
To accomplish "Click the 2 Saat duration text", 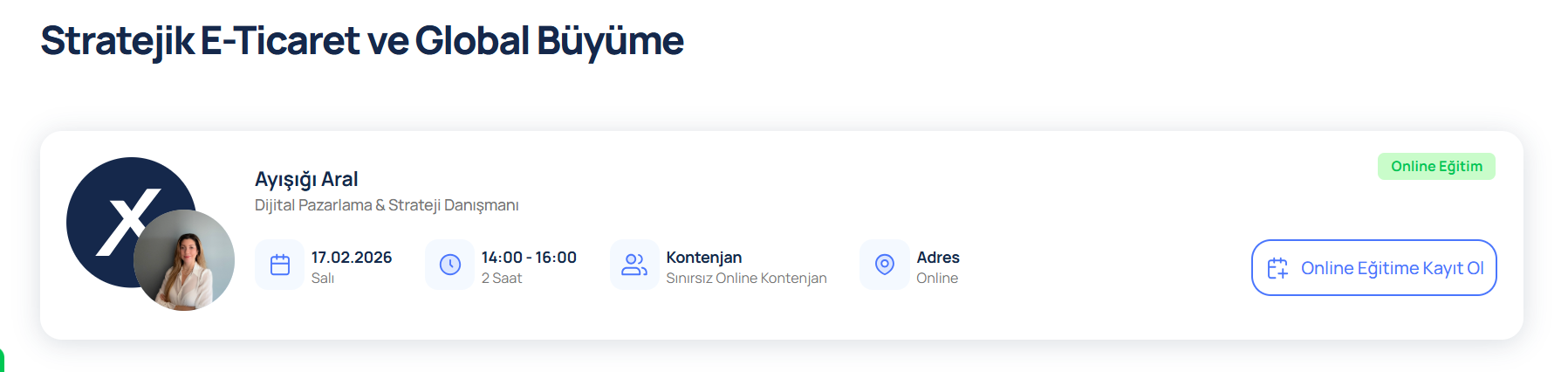I will pyautogui.click(x=502, y=279).
